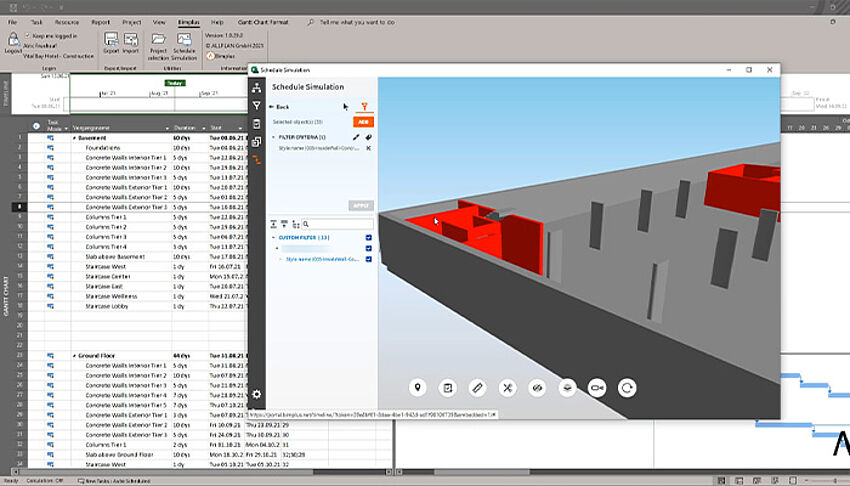Open the Report menu tab
Image resolution: width=850 pixels, height=486 pixels.
[x=100, y=20]
